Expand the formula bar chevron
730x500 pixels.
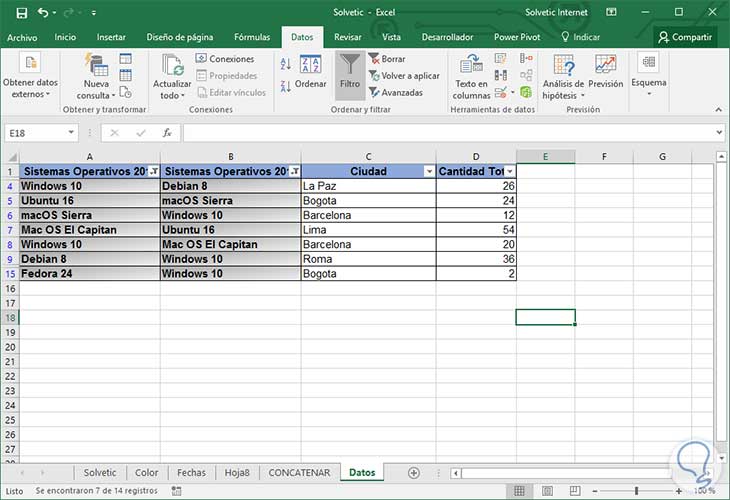[x=719, y=133]
